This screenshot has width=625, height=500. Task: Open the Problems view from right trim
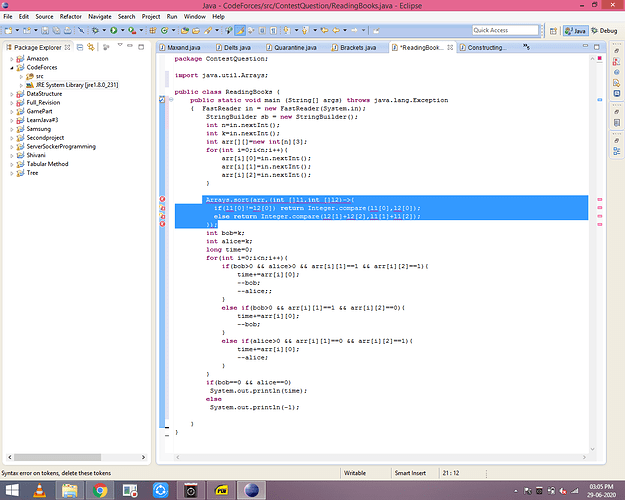click(617, 61)
